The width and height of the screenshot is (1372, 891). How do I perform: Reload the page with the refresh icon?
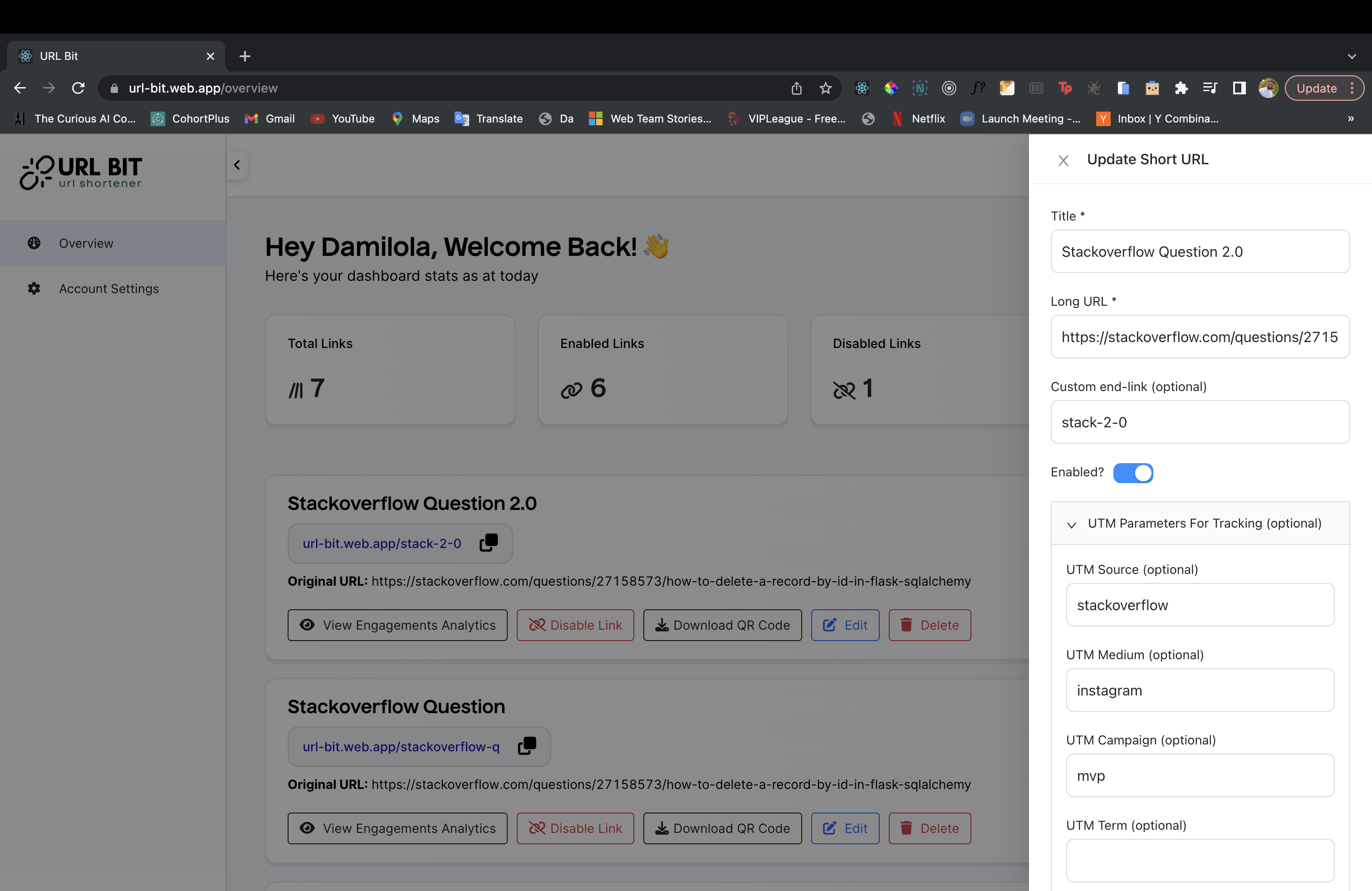click(78, 88)
